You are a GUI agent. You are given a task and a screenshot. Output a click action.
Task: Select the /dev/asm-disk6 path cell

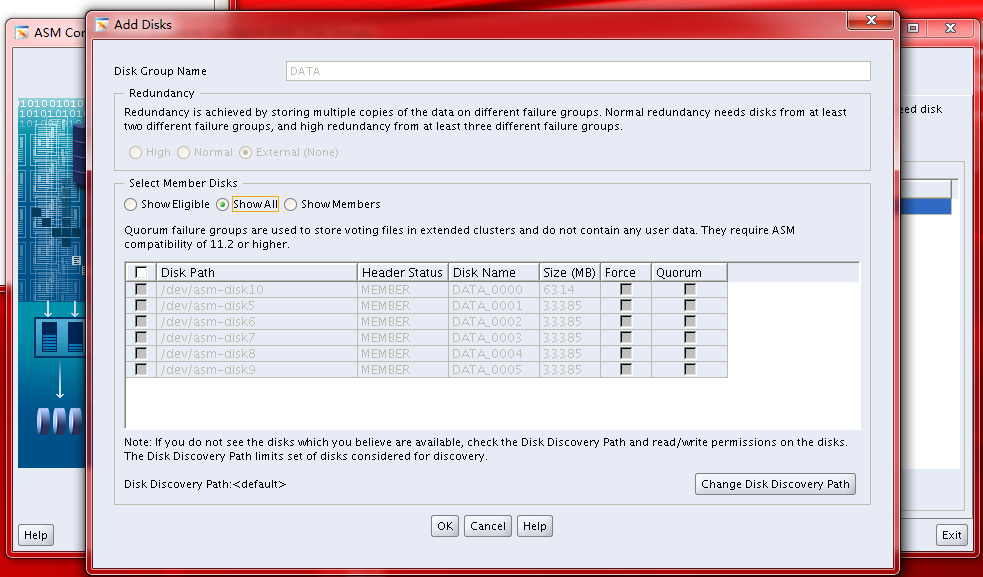tap(257, 321)
